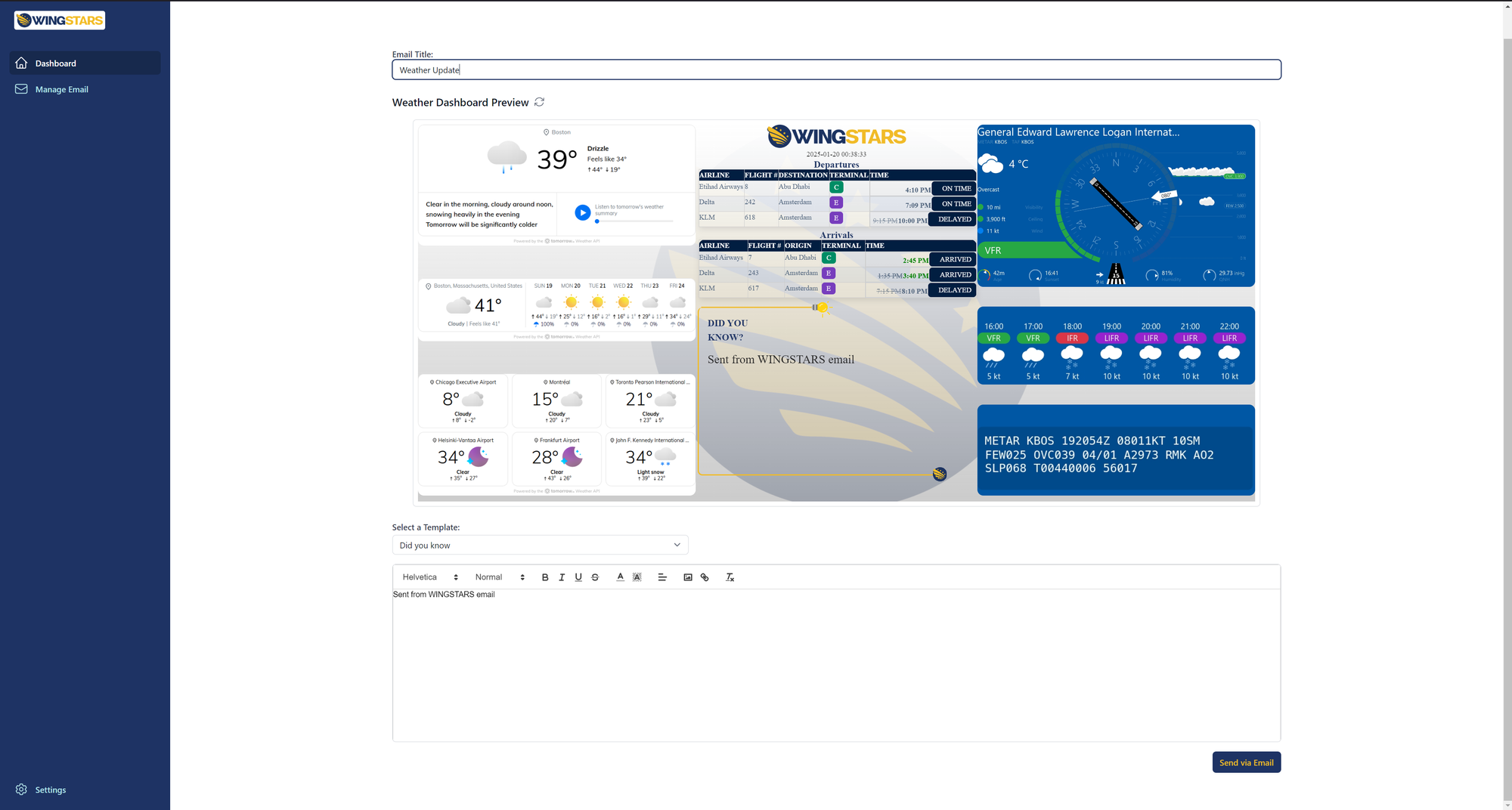Refresh the Weather Dashboard Preview
The image size is (1512, 810).
pos(539,102)
